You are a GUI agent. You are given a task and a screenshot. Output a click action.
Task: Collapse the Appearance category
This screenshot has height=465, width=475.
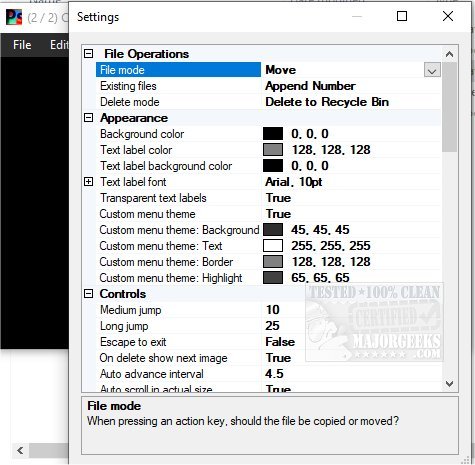[x=88, y=118]
